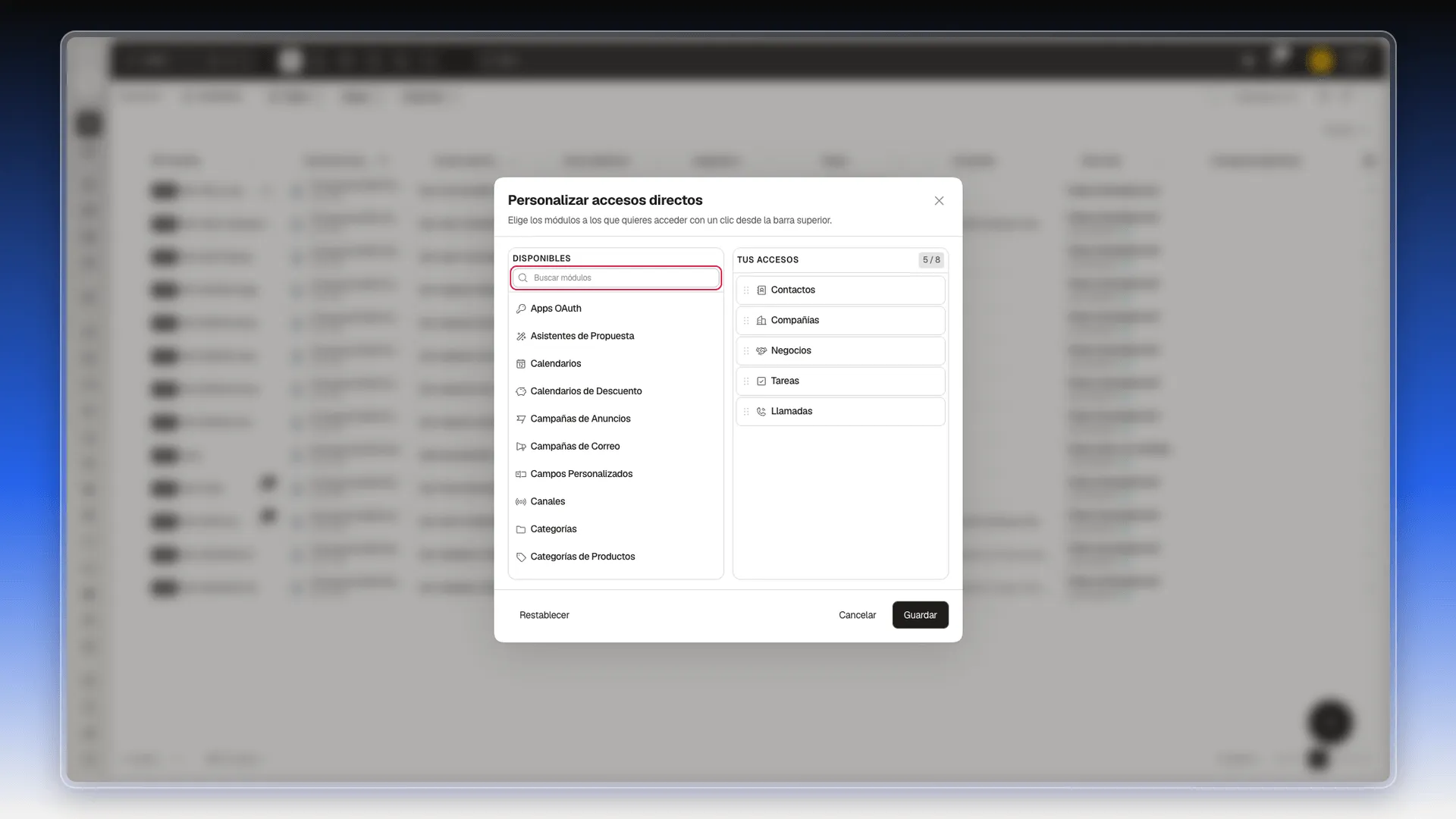Select Calendarios de Descuento module
This screenshot has height=819, width=1456.
coord(616,391)
